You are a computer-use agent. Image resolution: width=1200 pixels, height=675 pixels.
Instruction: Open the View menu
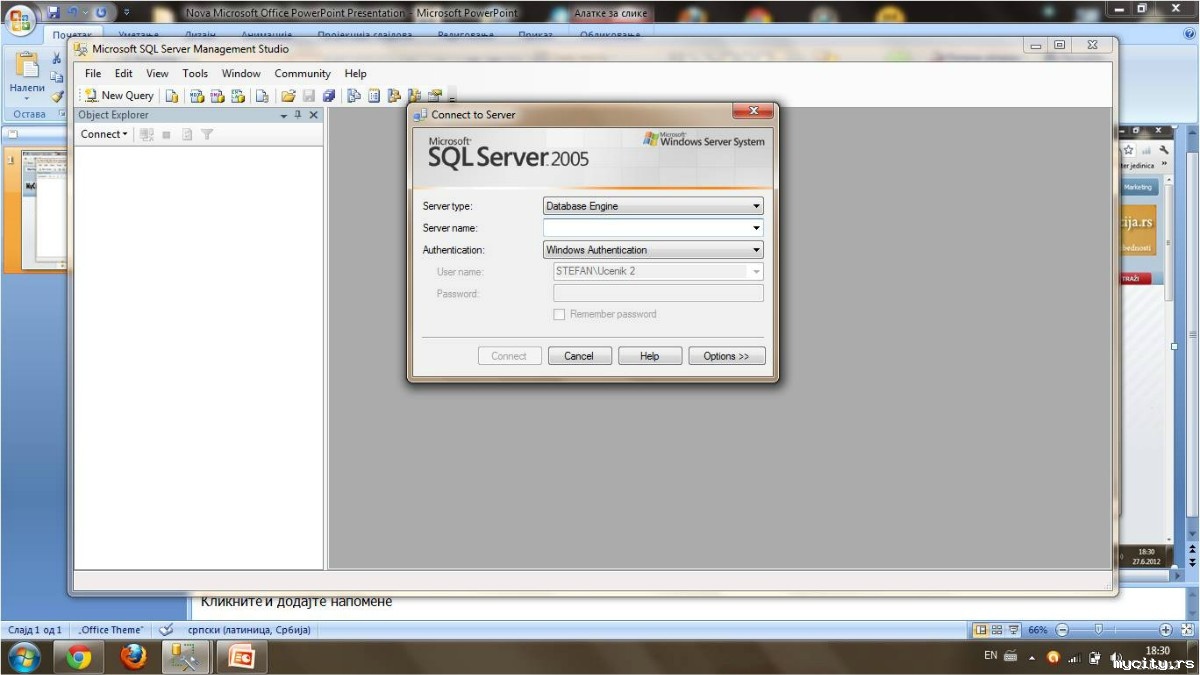pos(158,73)
